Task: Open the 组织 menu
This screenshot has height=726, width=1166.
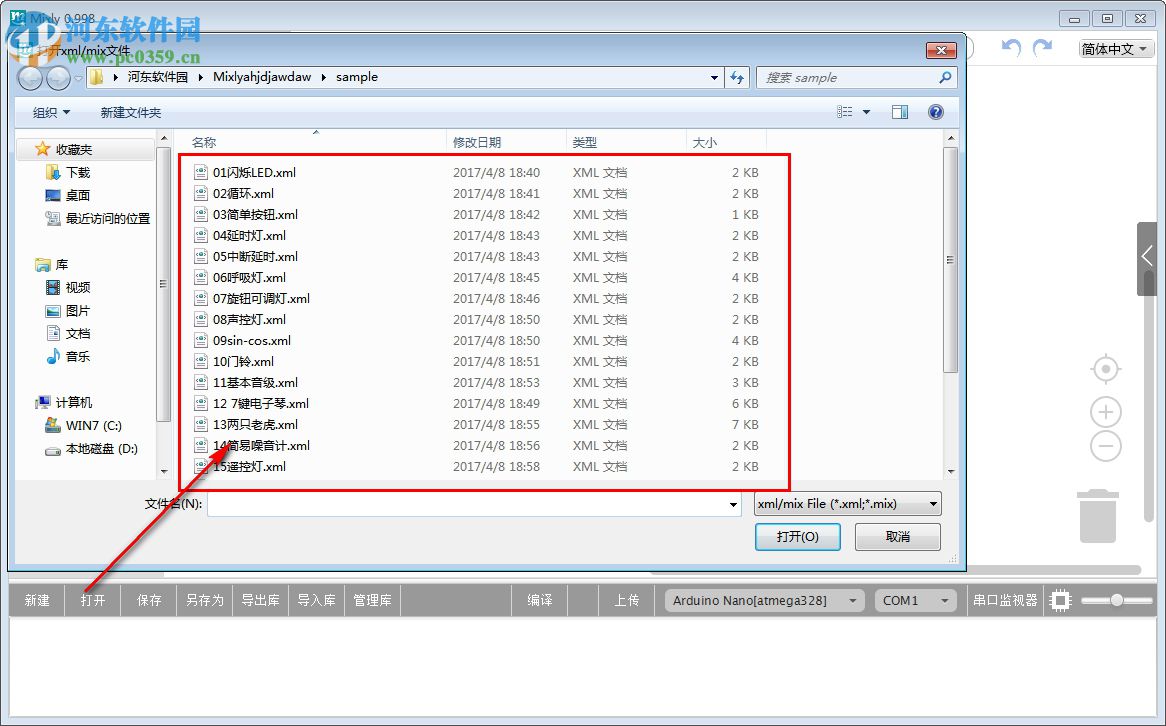Action: pos(48,111)
